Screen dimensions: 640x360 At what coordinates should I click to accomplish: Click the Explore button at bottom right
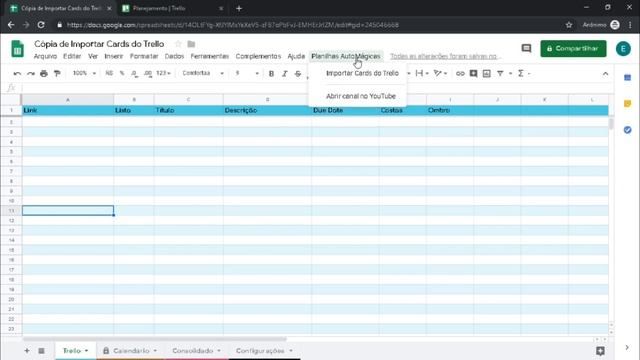[x=600, y=351]
